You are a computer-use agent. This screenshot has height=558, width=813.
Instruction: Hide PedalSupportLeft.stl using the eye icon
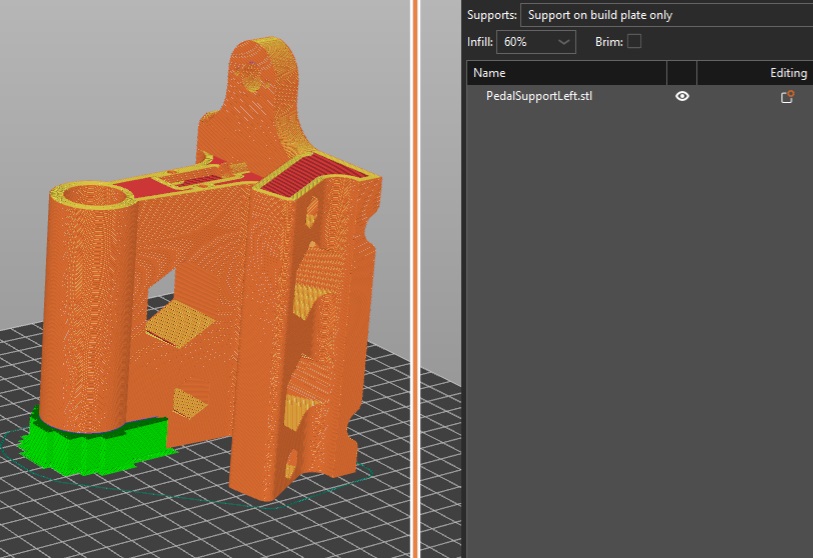pos(682,97)
